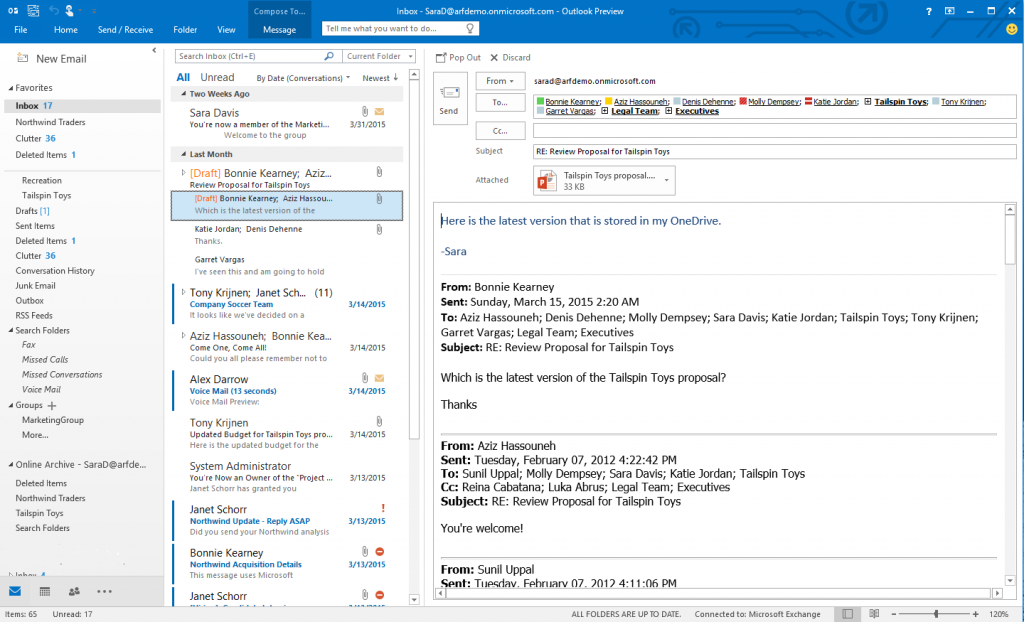Open the Current Folder scope dropdown
1024x622 pixels.
(x=378, y=56)
